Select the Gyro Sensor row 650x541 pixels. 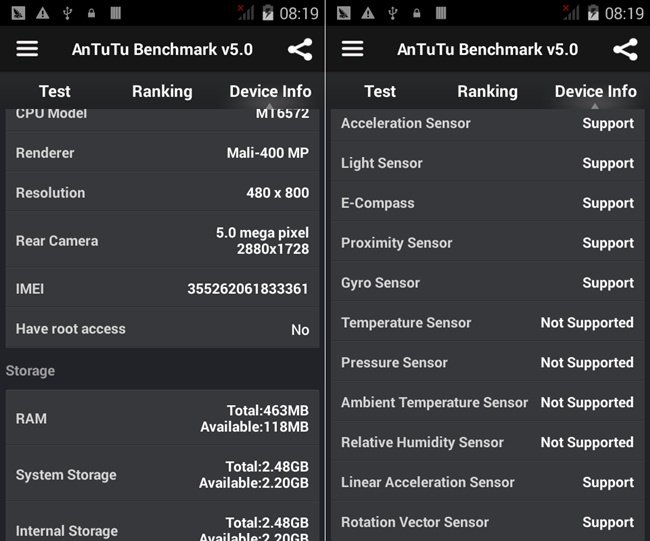[487, 283]
